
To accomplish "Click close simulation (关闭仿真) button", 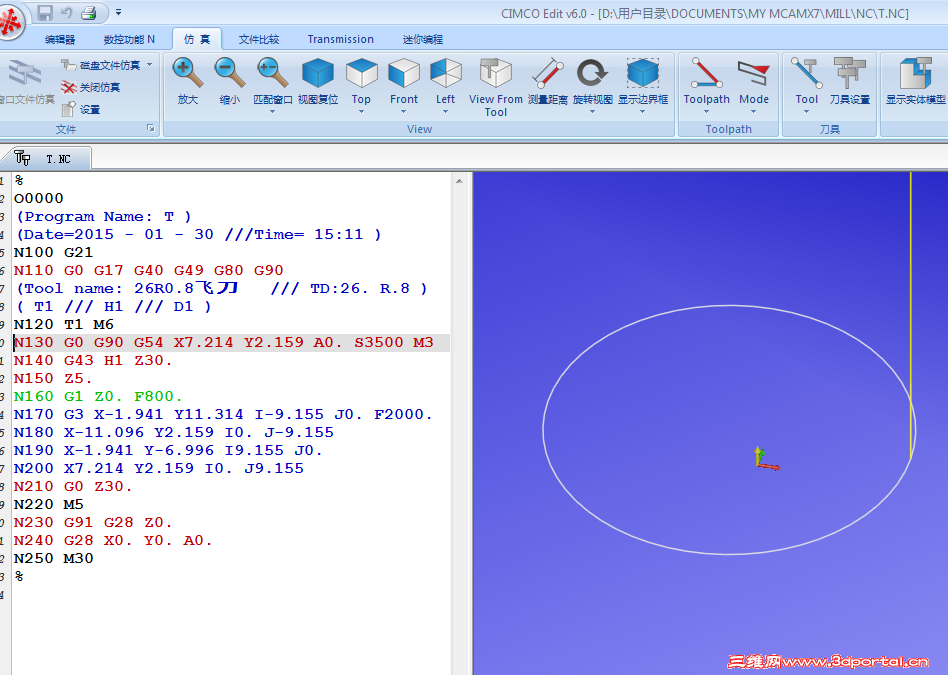I will [91, 87].
